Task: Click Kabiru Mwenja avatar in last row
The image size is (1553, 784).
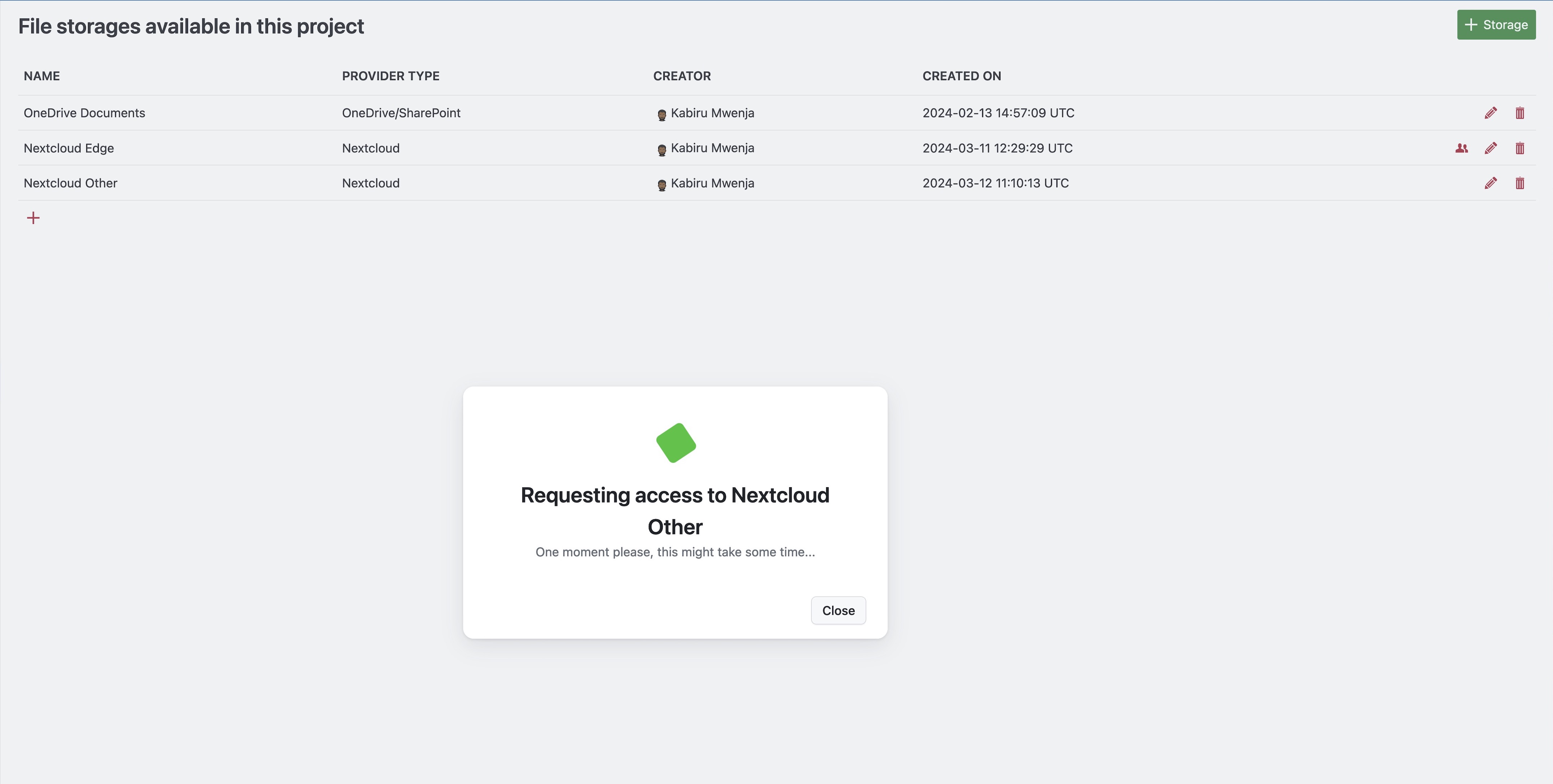Action: point(661,184)
